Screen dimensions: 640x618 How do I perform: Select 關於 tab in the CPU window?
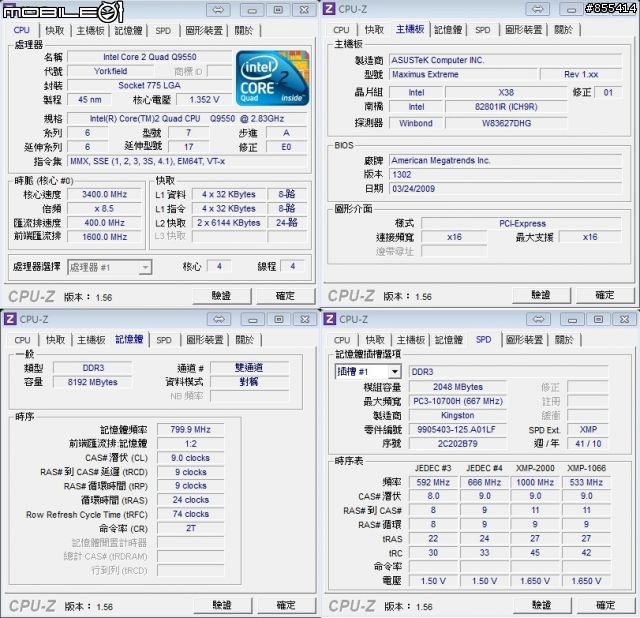pyautogui.click(x=244, y=31)
